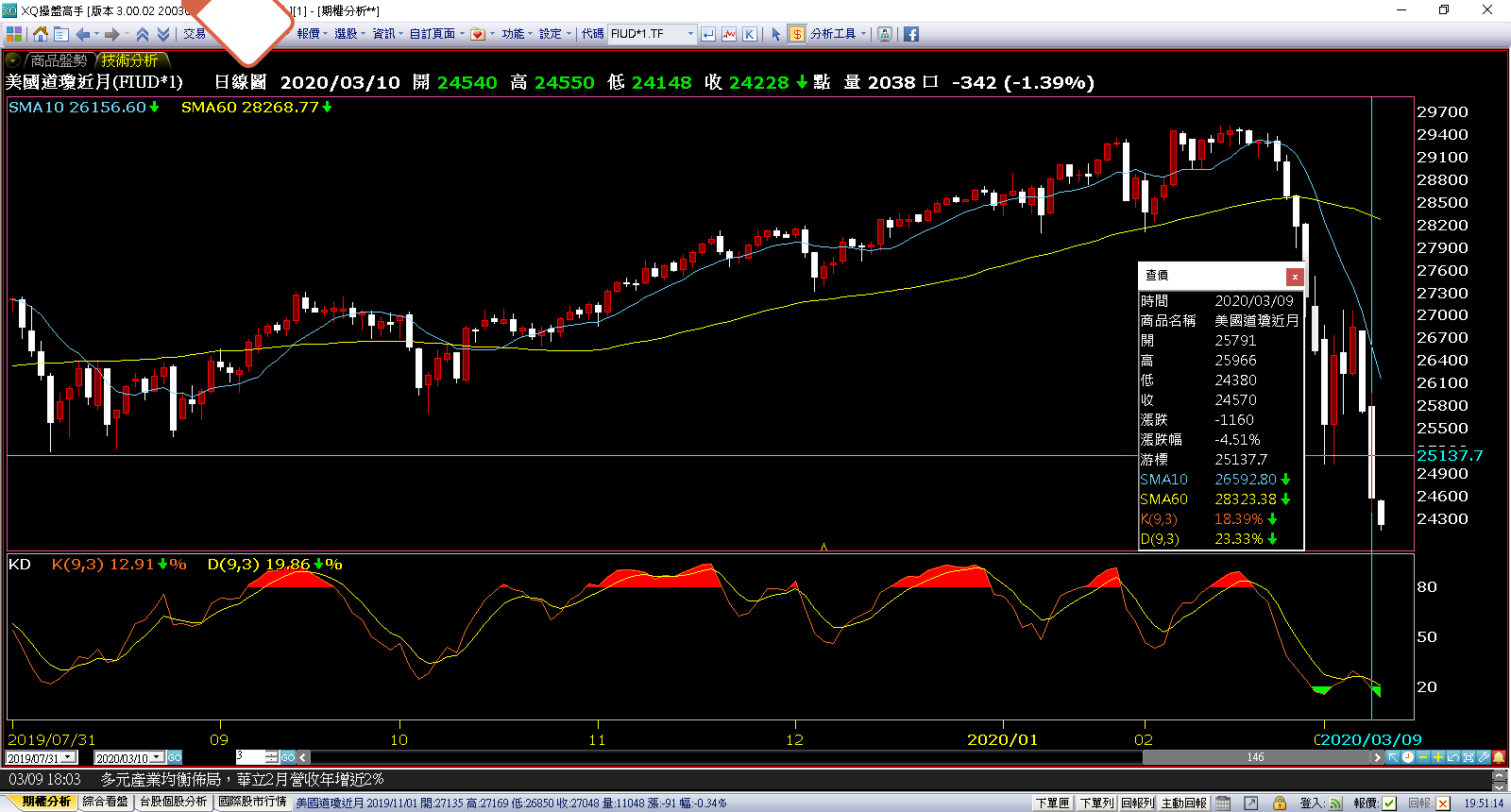Toggle the 登入 login status indicator
This screenshot has width=1511, height=812.
click(x=1335, y=803)
